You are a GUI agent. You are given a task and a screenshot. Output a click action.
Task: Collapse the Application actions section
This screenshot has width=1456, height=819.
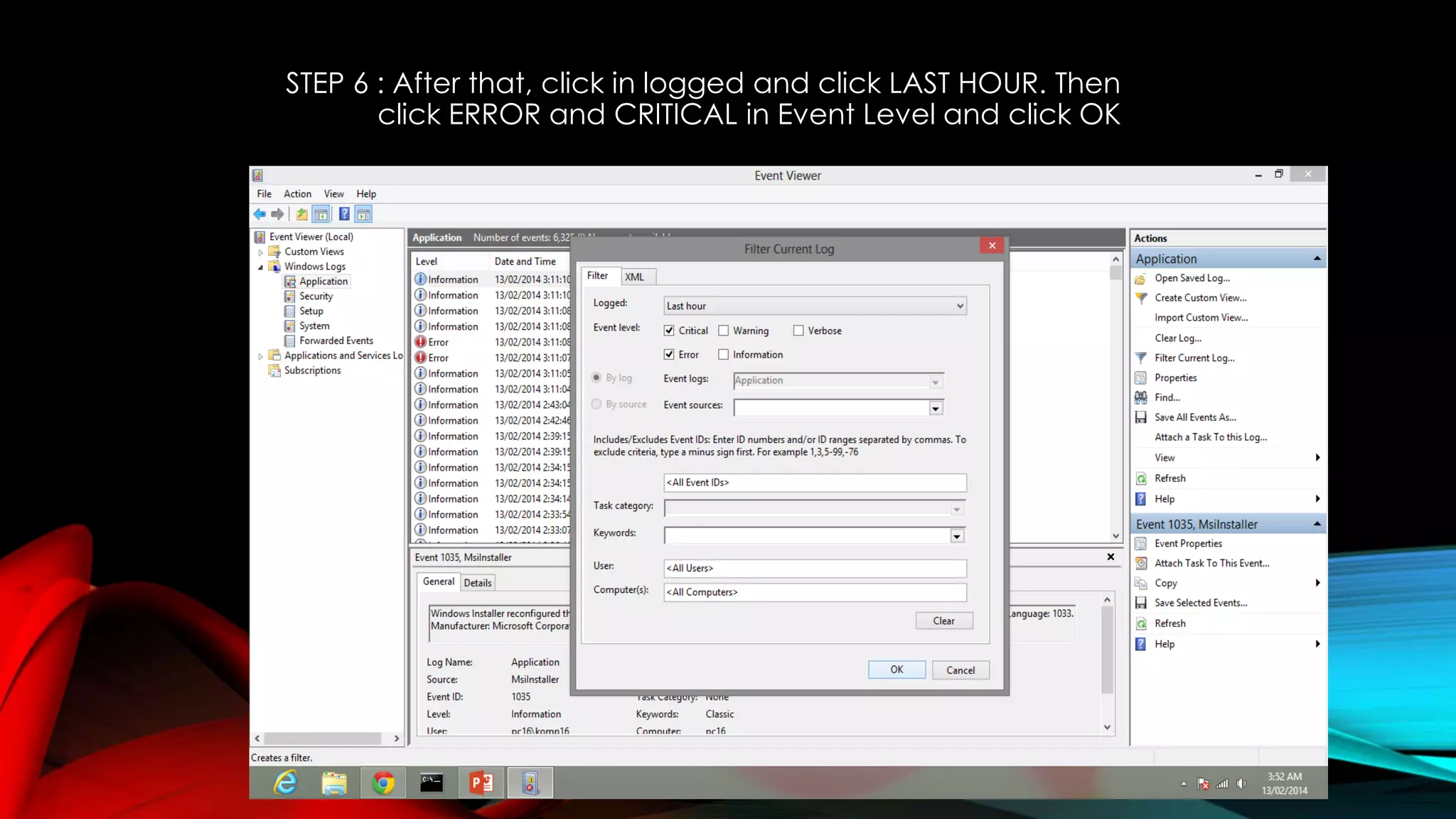click(1317, 259)
